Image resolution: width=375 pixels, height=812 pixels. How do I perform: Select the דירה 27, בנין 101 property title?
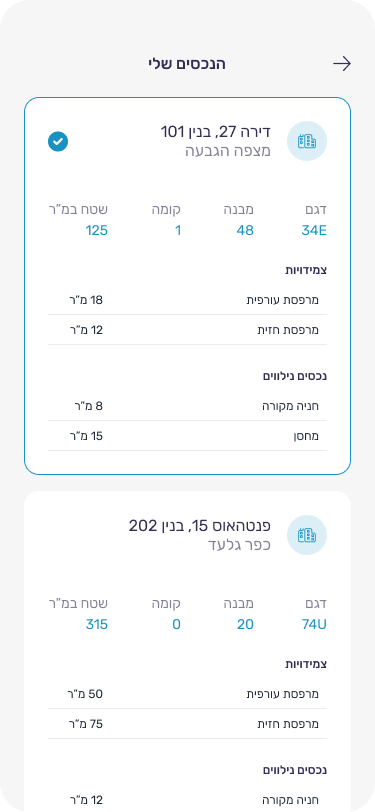[x=215, y=132]
